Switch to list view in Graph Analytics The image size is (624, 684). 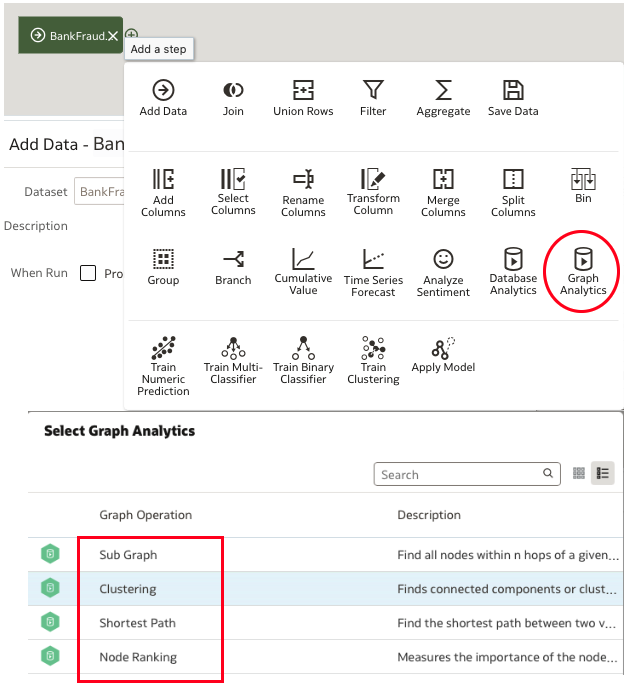(602, 473)
